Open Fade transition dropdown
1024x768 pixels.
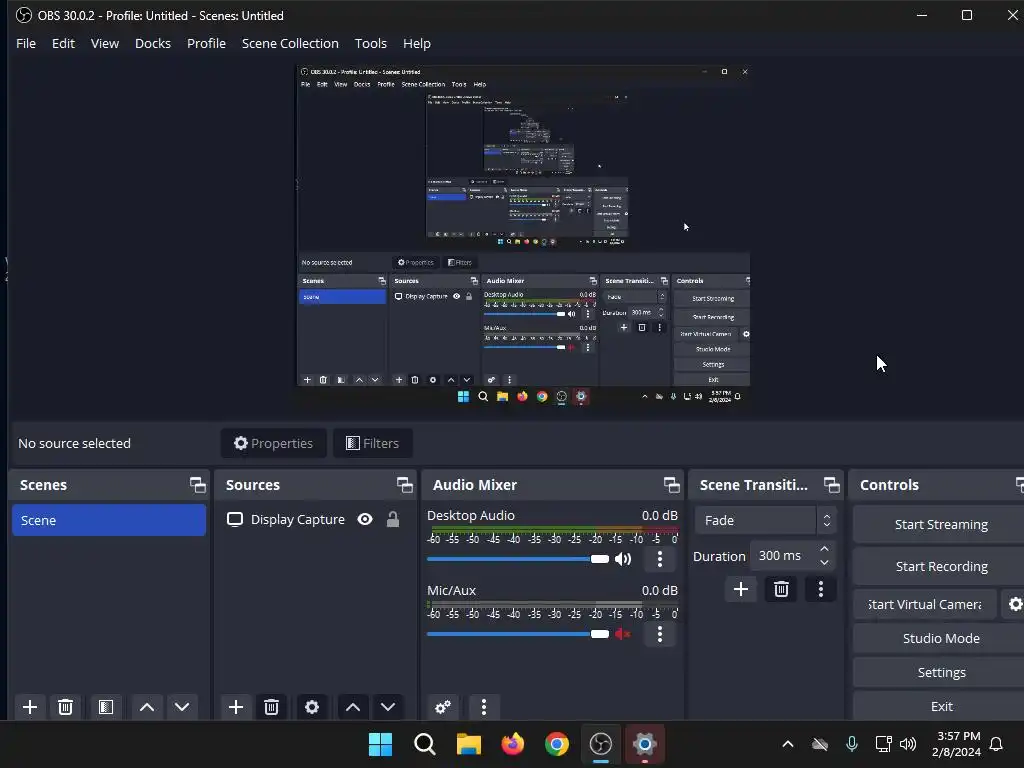(x=764, y=520)
